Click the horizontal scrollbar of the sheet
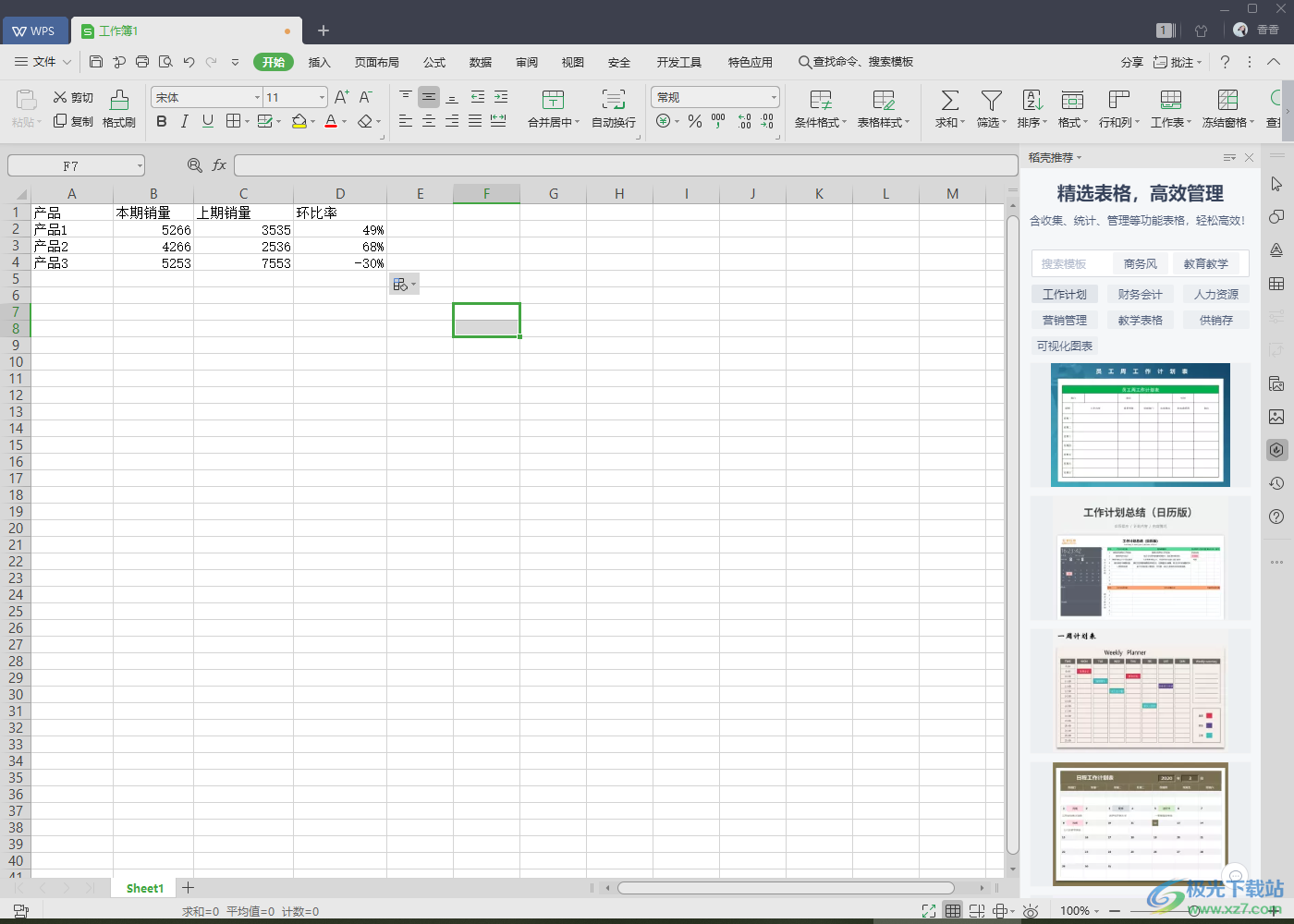The width and height of the screenshot is (1294, 924). click(x=786, y=888)
